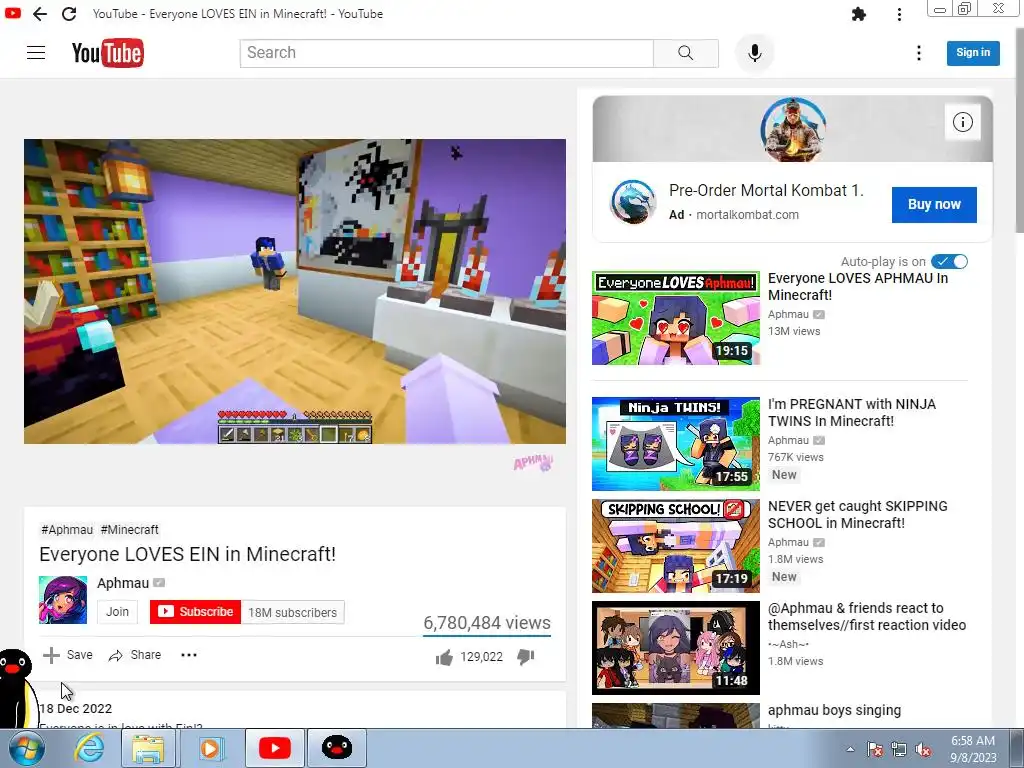1024x768 pixels.
Task: Select the YouTube taskbar app
Action: 274,748
